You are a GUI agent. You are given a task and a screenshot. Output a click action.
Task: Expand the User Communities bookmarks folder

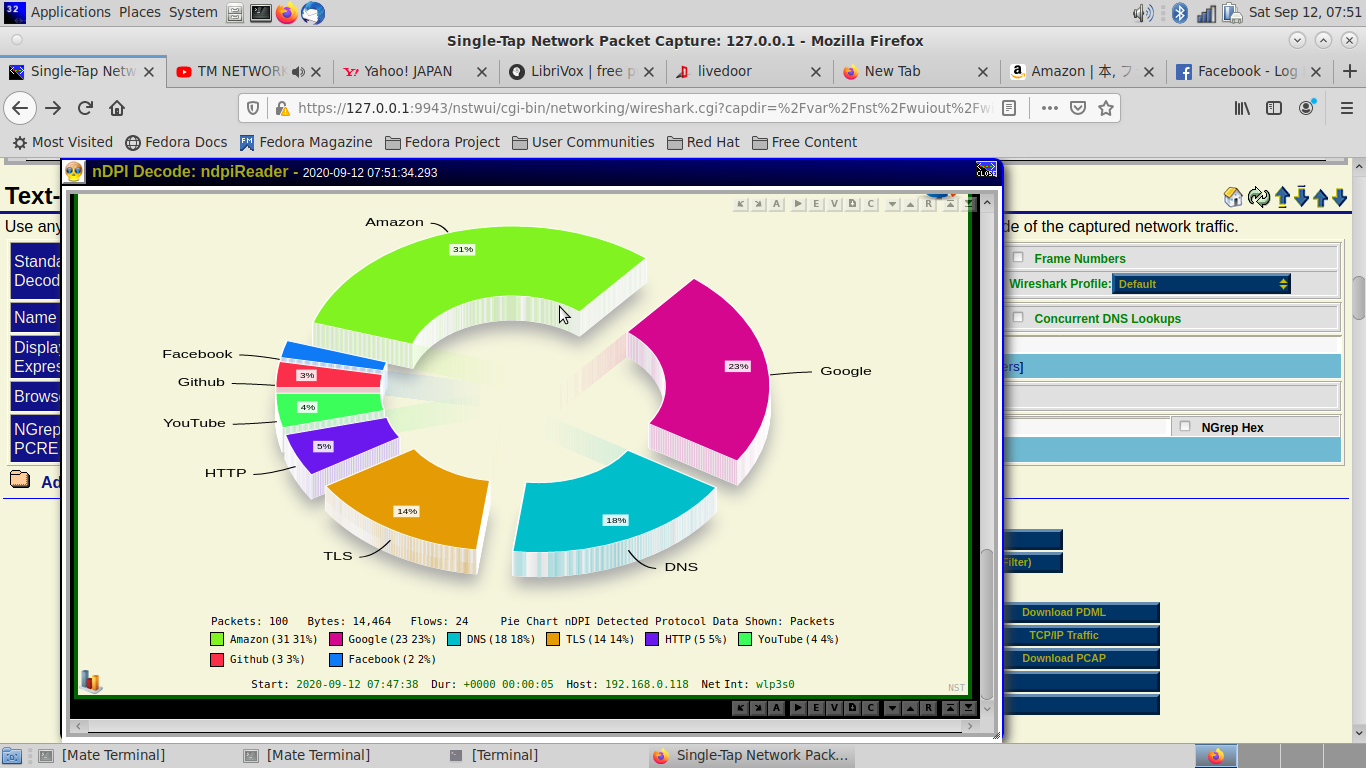[x=583, y=142]
